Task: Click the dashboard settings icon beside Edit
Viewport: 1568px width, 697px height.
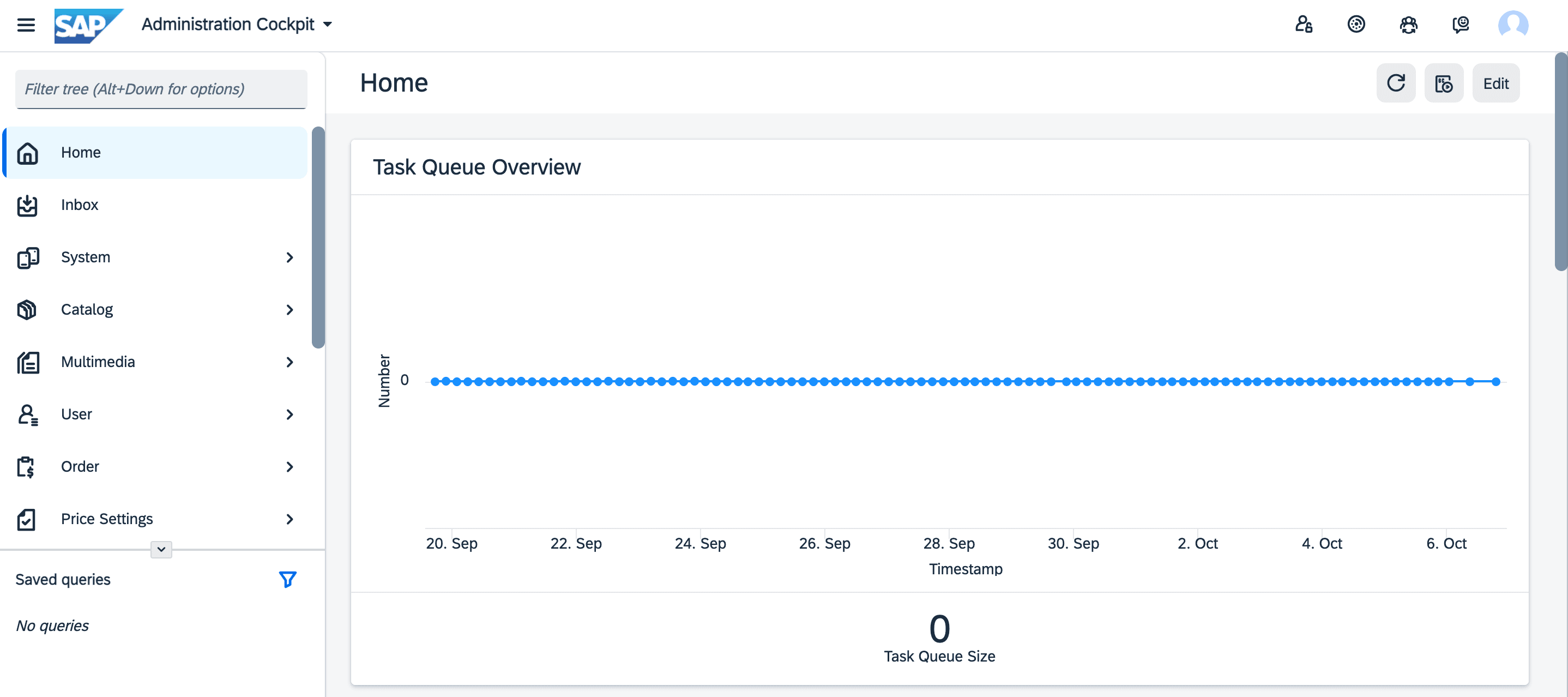Action: (1443, 83)
